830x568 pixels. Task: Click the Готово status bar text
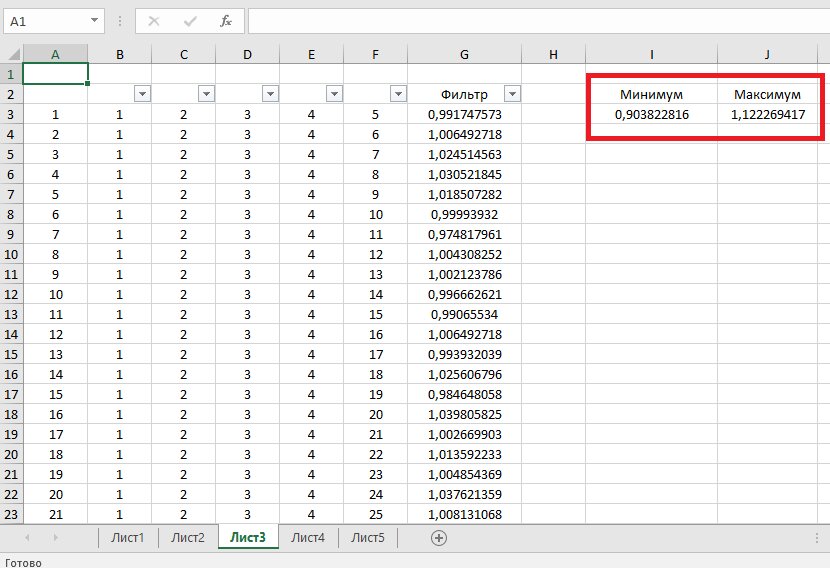tap(23, 562)
